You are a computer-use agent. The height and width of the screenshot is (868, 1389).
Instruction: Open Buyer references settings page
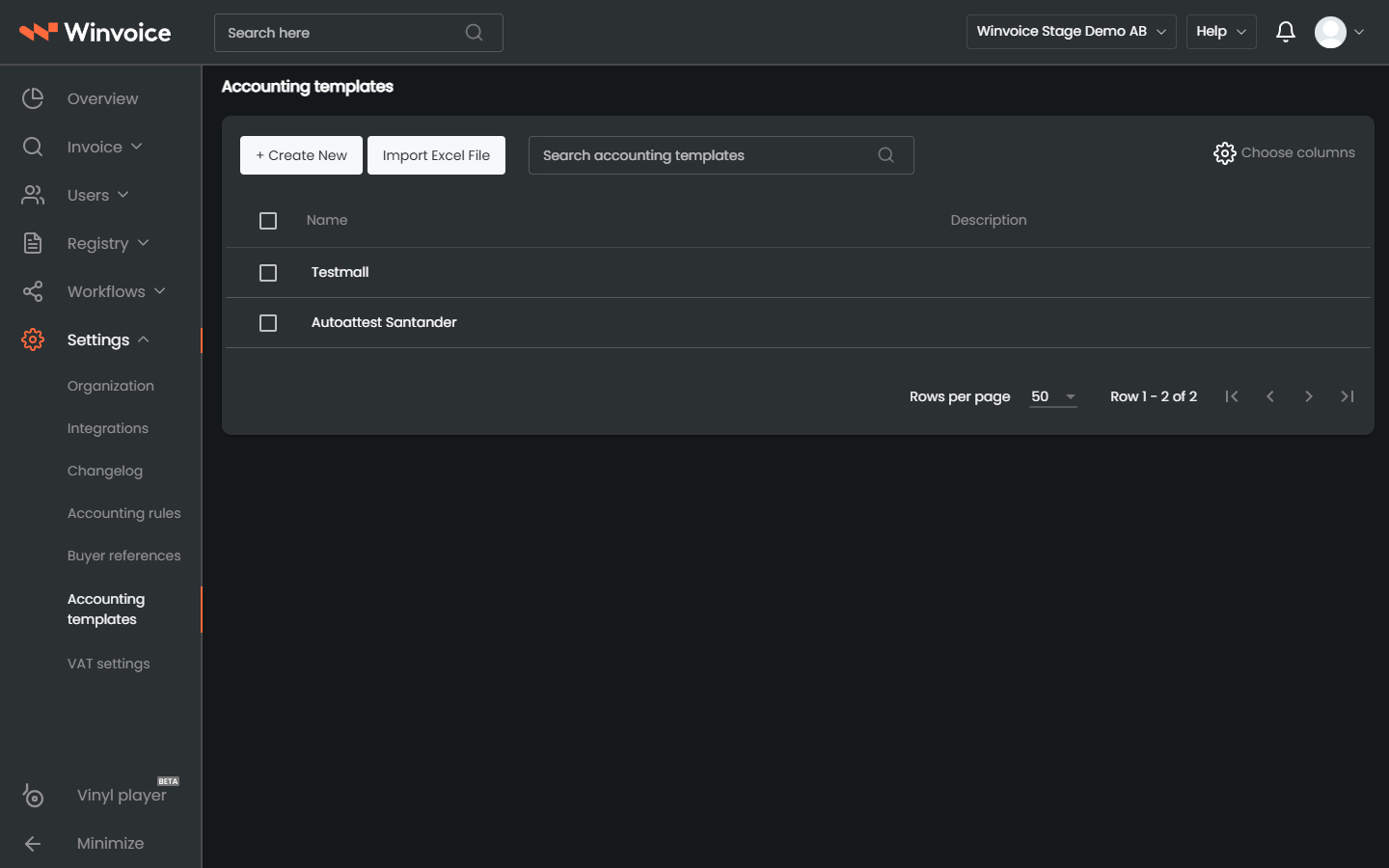[124, 556]
